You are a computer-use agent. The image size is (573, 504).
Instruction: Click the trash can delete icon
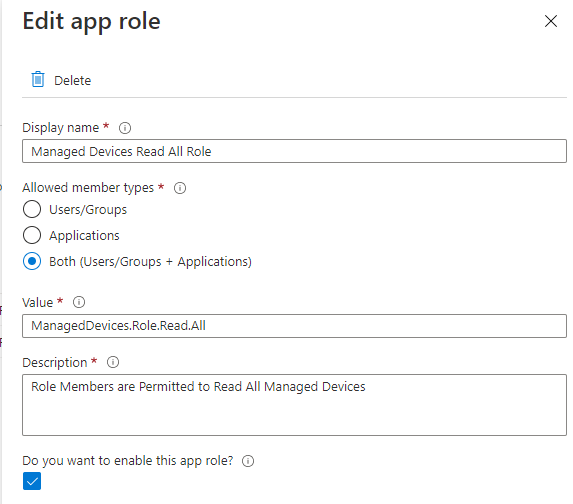tap(38, 79)
